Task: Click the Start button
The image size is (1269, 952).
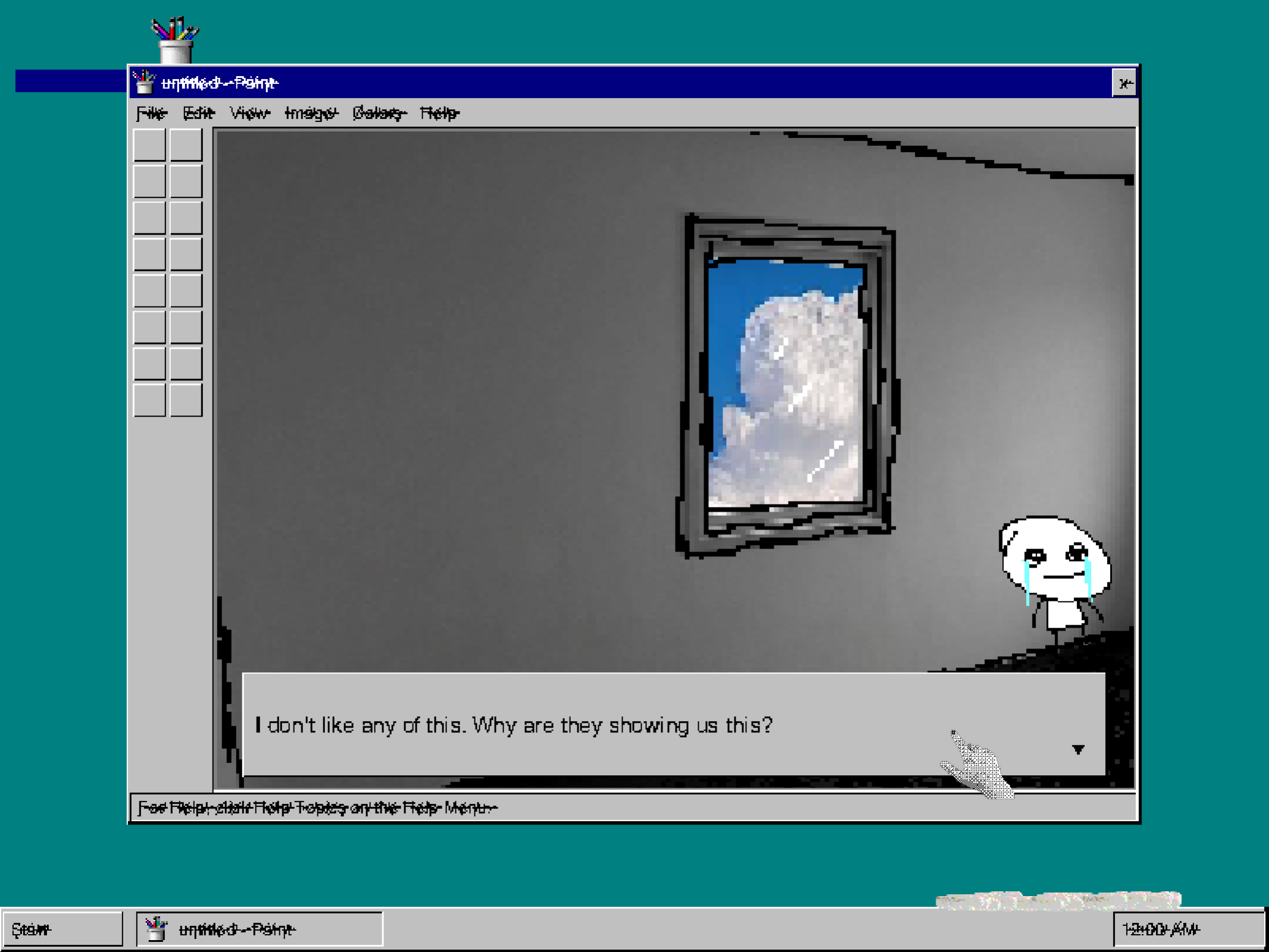Action: tap(62, 929)
